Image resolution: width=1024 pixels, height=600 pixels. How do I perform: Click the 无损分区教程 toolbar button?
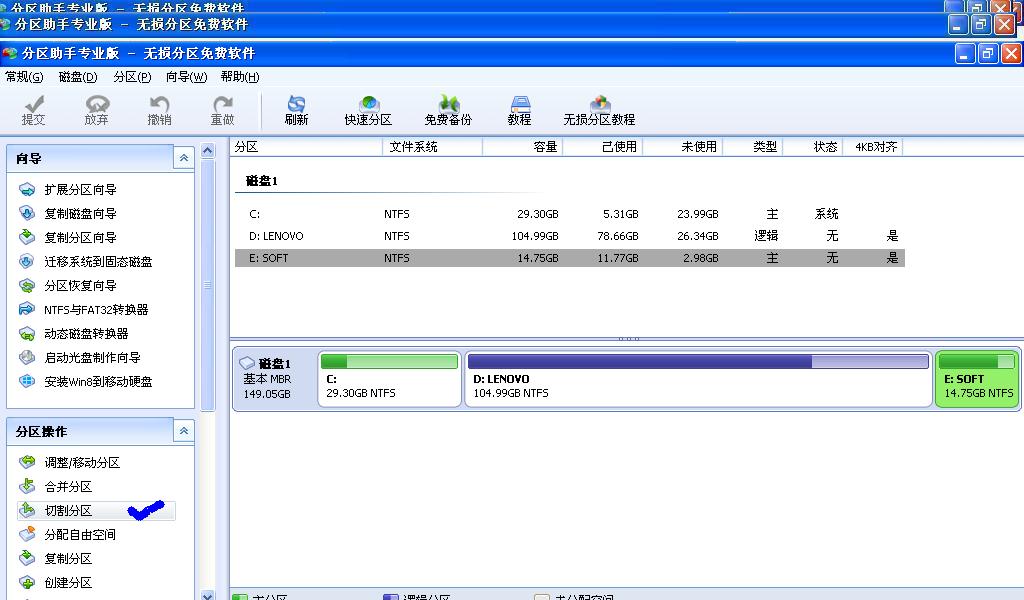600,110
